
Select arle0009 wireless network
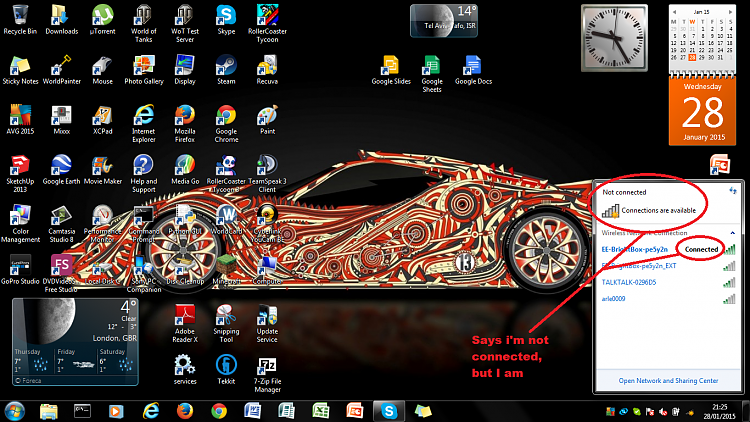(x=668, y=299)
